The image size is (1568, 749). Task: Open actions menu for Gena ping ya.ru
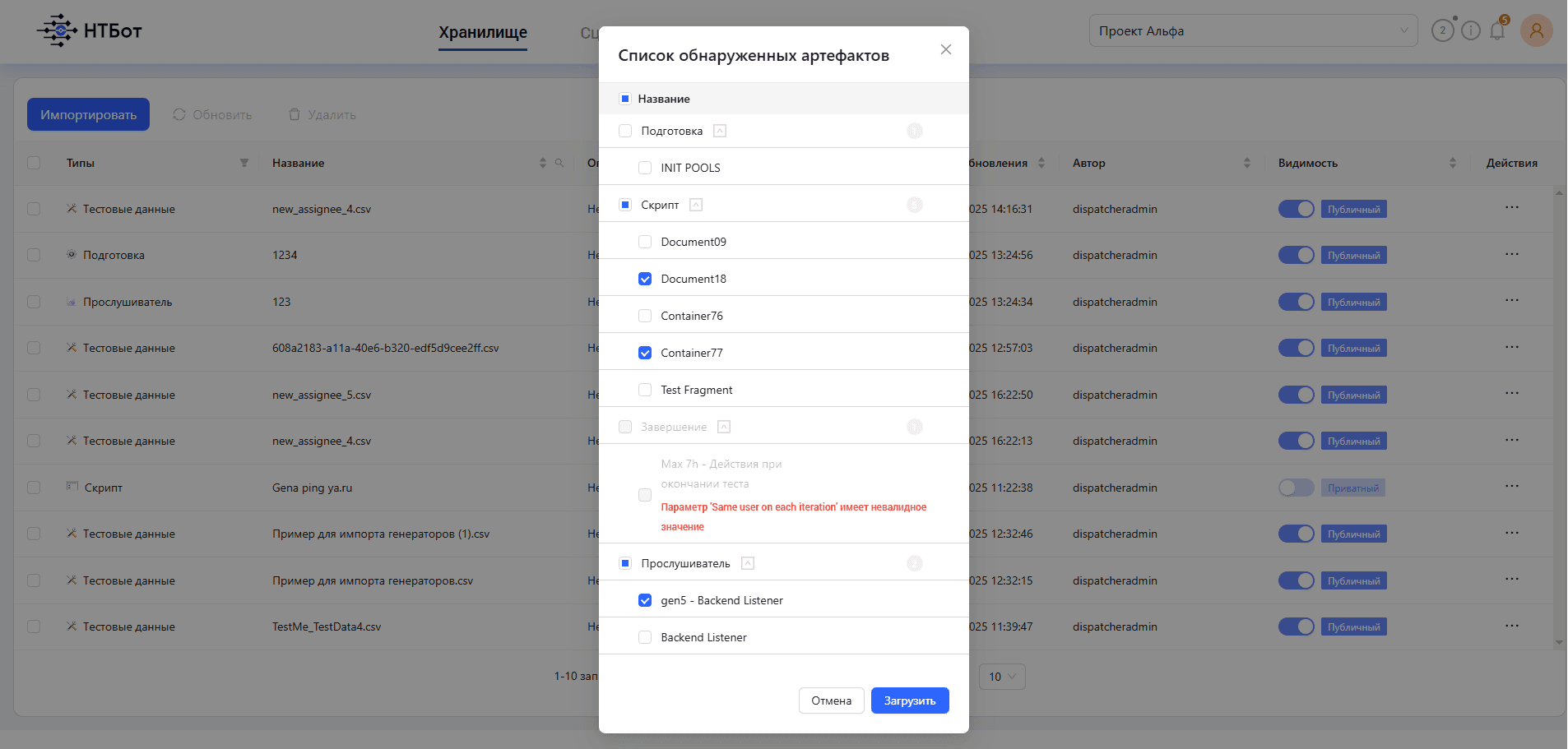[x=1511, y=486]
